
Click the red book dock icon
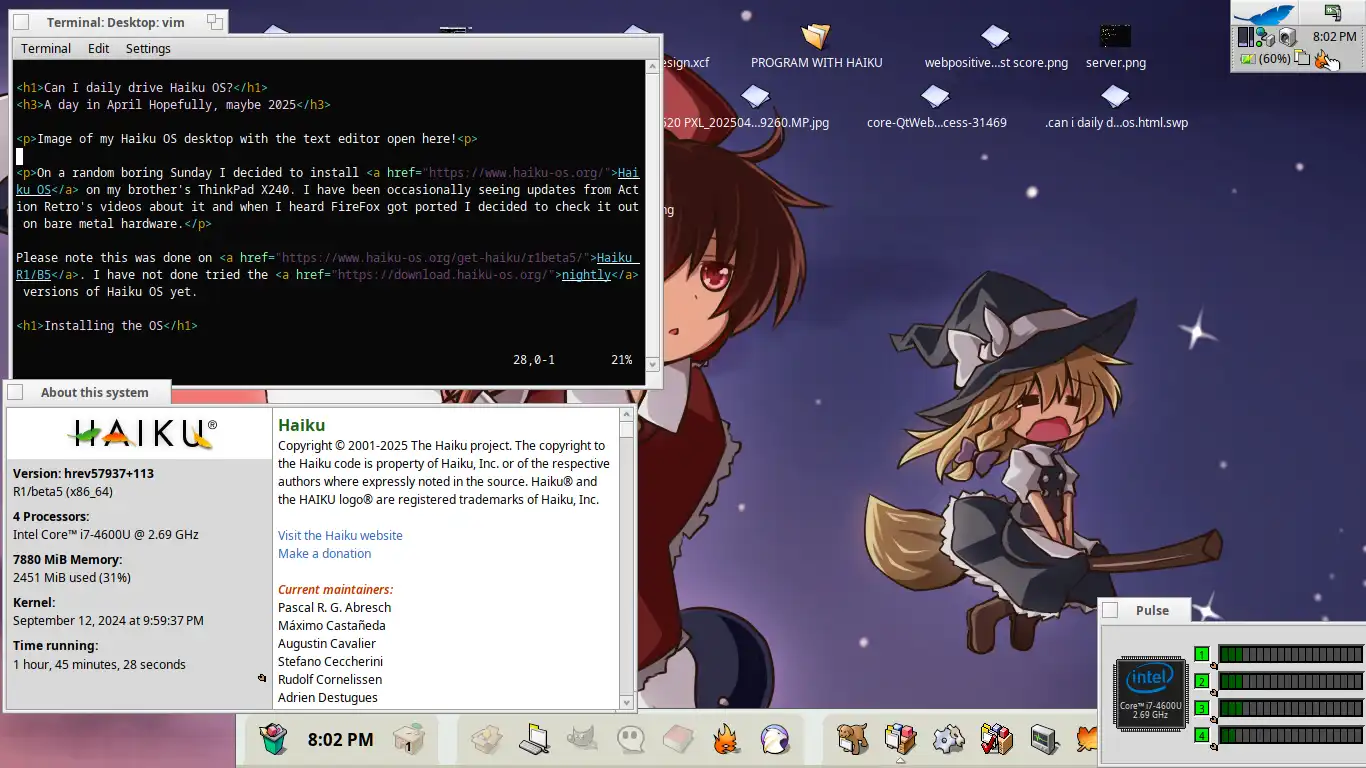click(x=678, y=739)
